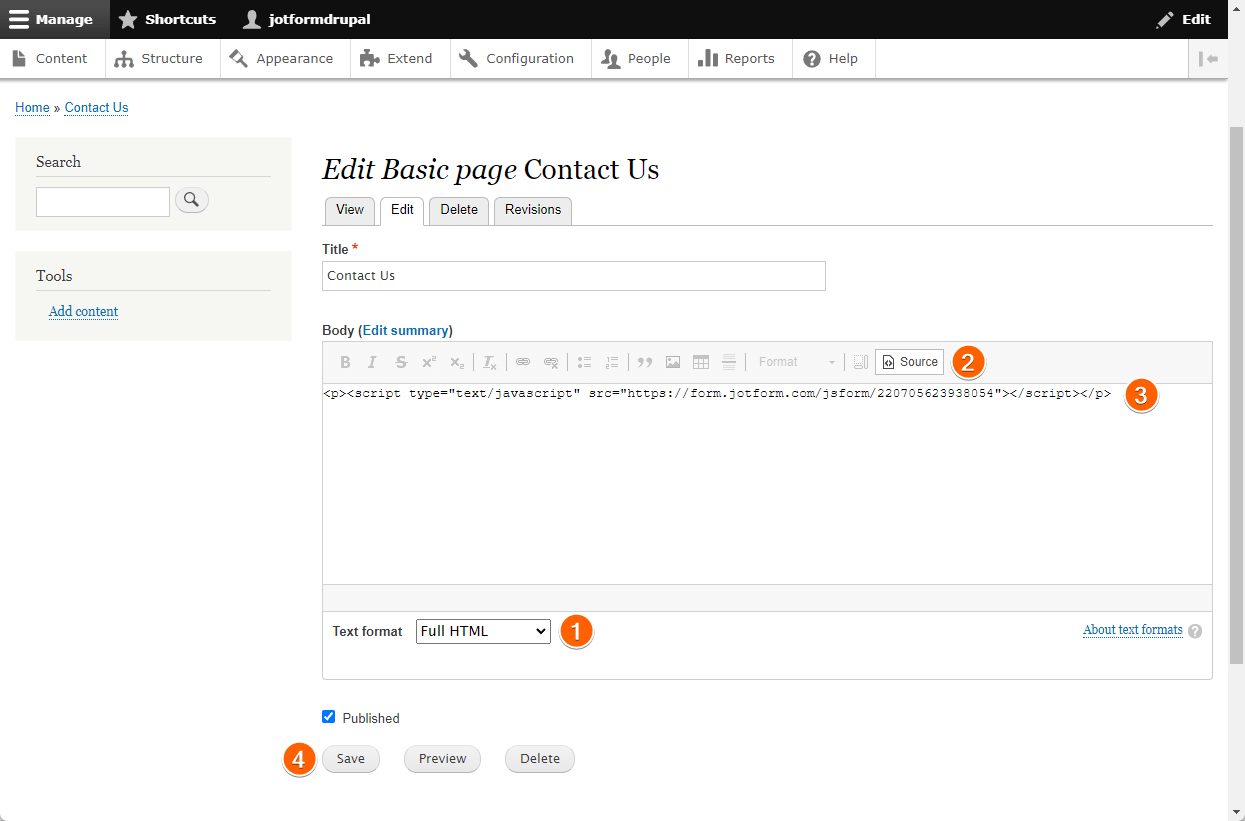Click the Insert Table icon

point(701,362)
